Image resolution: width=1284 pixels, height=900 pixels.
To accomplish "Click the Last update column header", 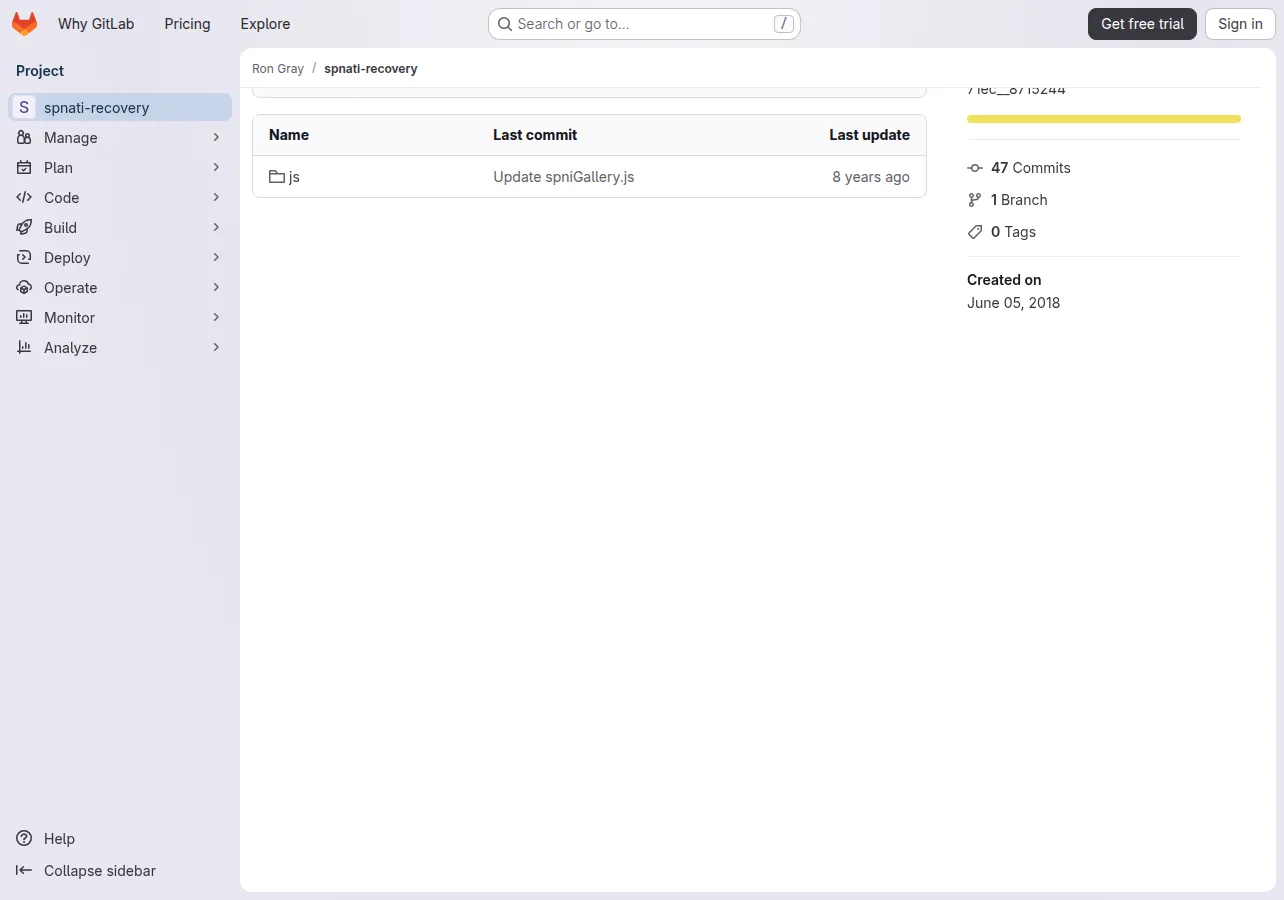I will click(x=869, y=135).
